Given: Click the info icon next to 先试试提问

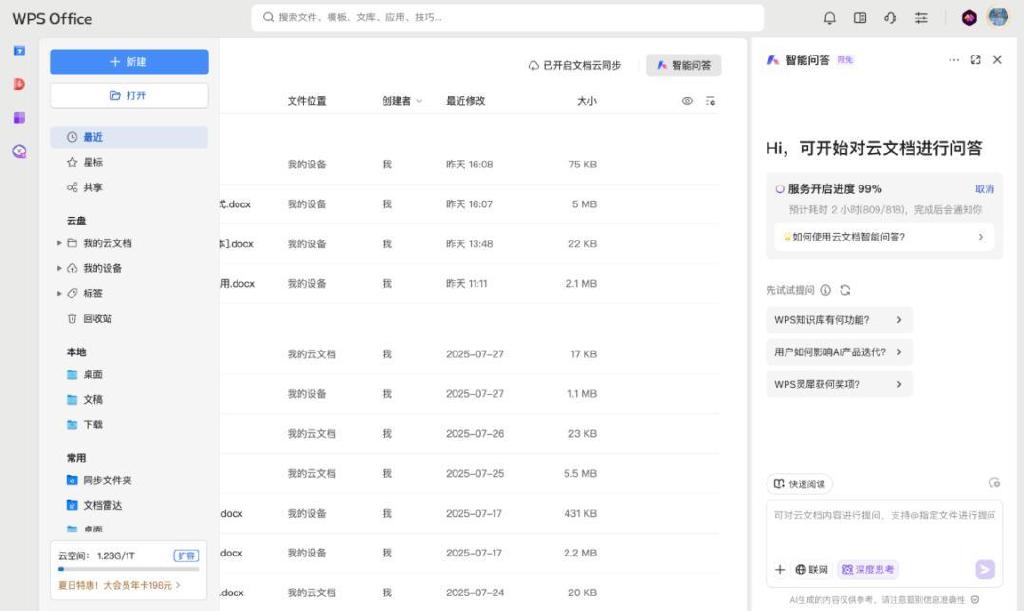Looking at the screenshot, I should [x=825, y=290].
